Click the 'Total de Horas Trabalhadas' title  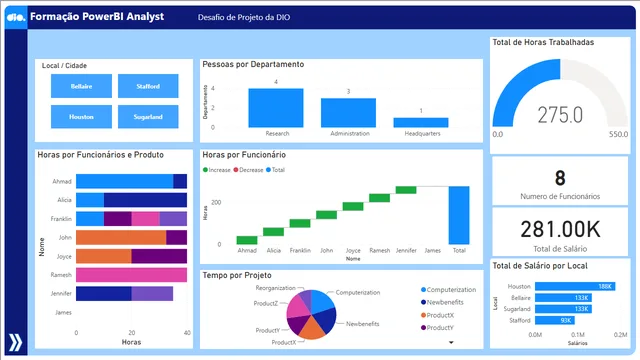click(x=543, y=42)
